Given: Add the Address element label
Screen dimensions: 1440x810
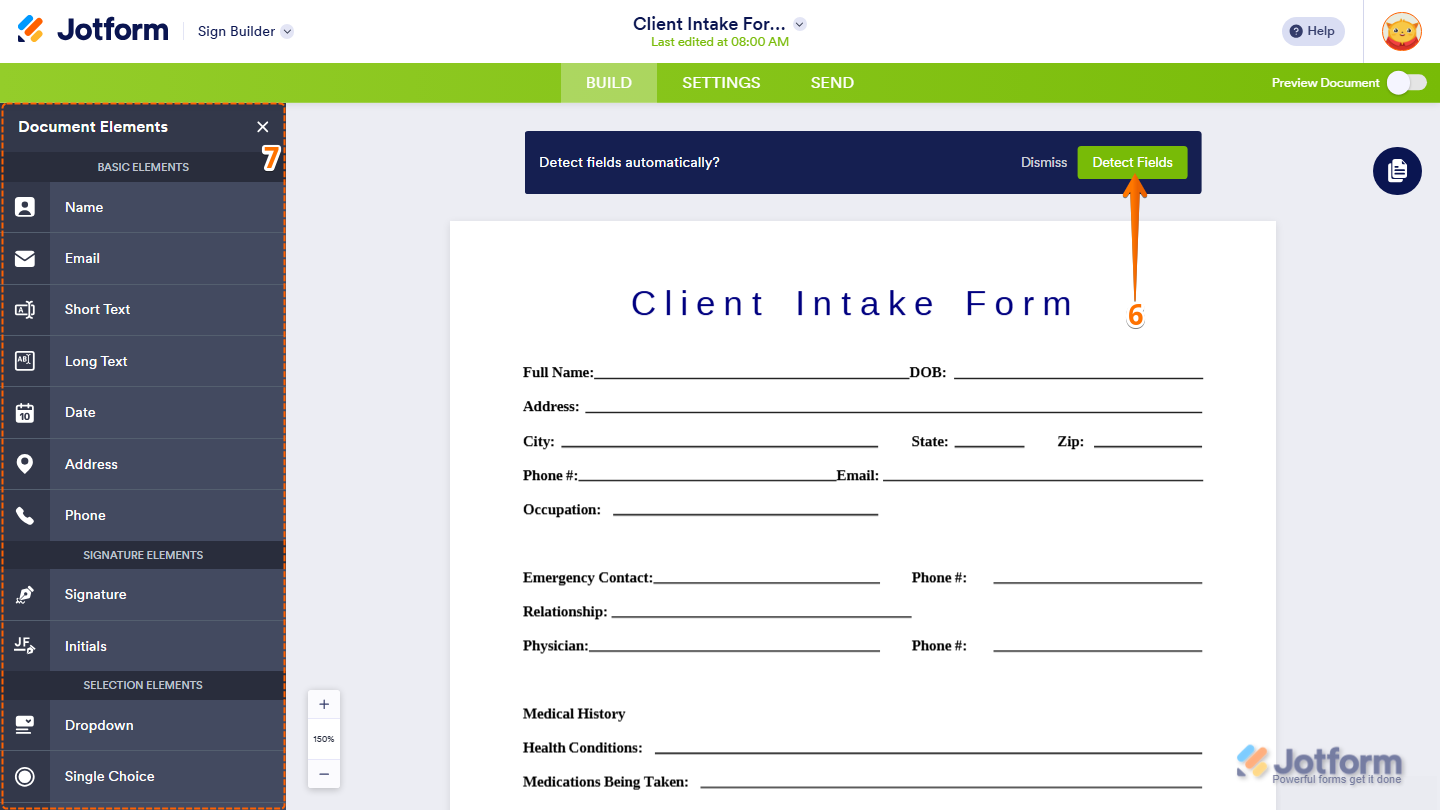Looking at the screenshot, I should (91, 464).
